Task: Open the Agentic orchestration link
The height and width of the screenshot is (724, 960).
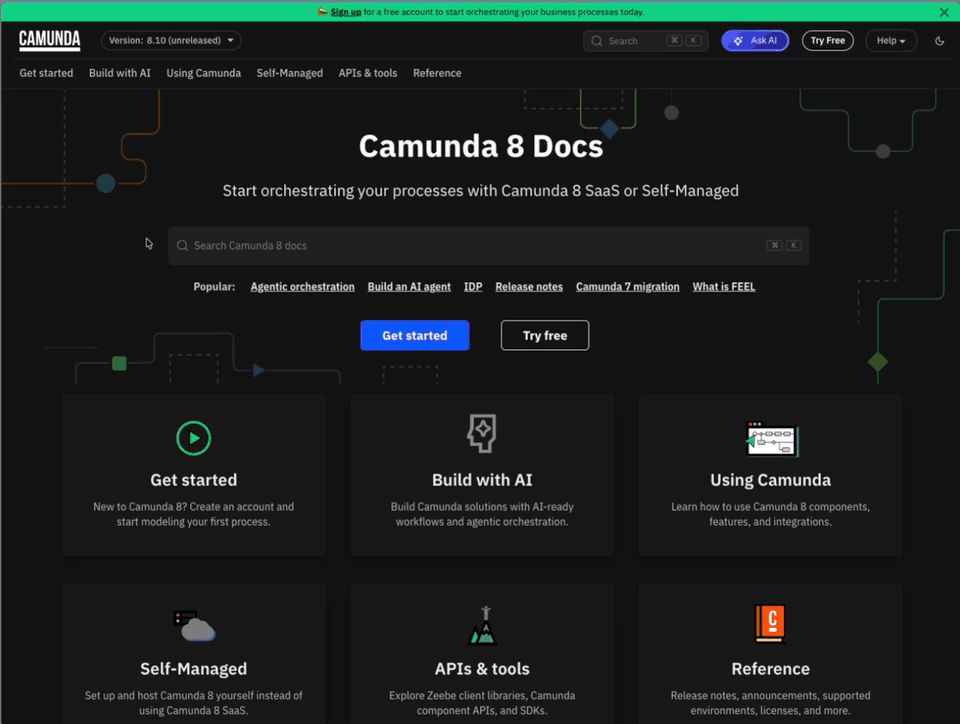Action: [x=302, y=286]
